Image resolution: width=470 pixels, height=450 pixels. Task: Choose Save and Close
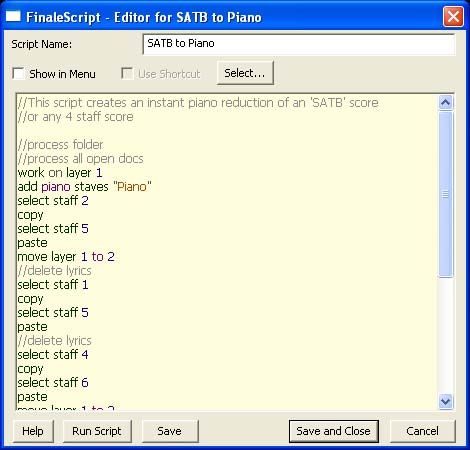coord(334,431)
